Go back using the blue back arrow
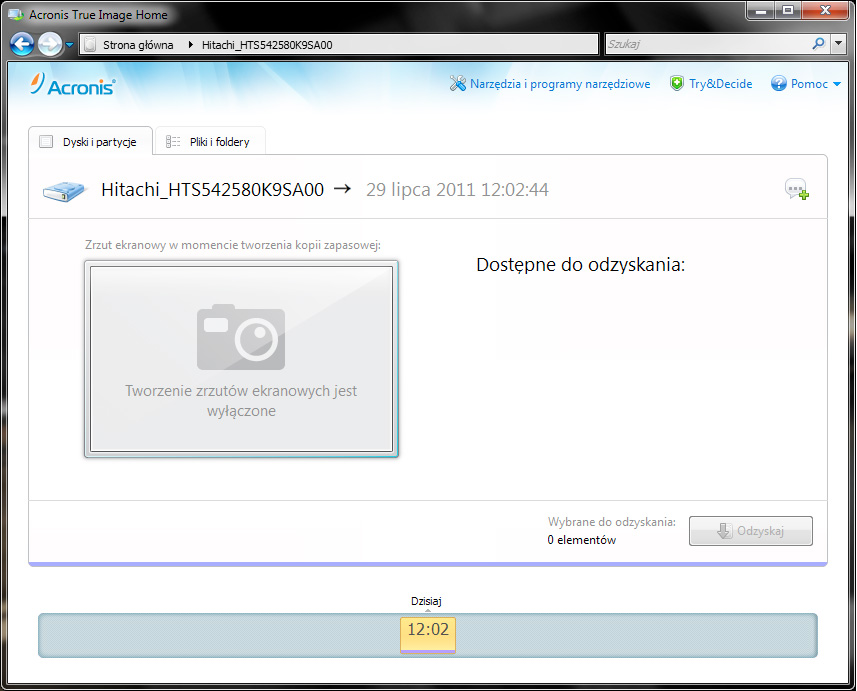Screen dimensions: 857x691 click(x=22, y=44)
